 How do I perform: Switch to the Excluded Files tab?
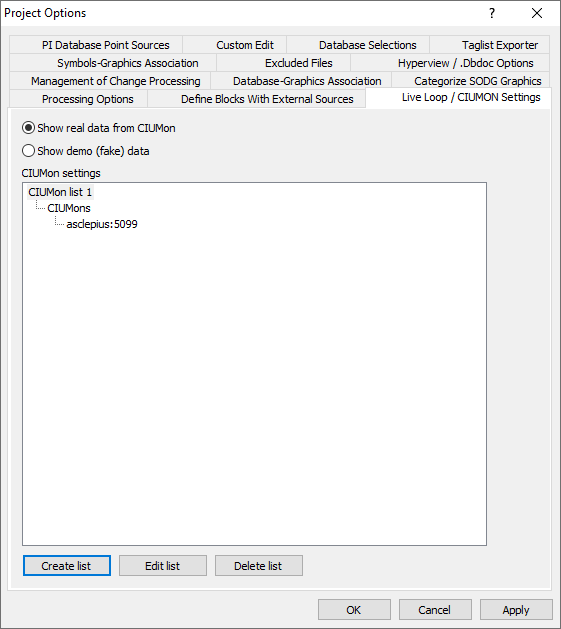point(299,63)
